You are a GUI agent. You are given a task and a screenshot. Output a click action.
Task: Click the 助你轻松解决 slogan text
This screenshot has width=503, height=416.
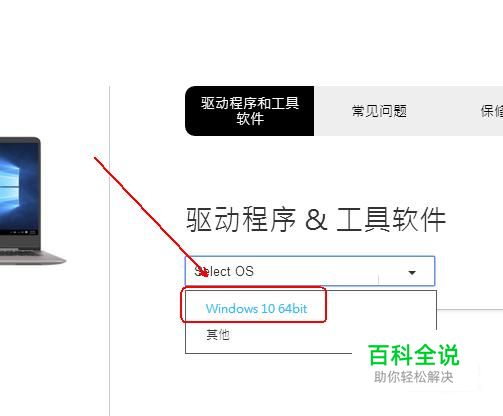pos(414,377)
